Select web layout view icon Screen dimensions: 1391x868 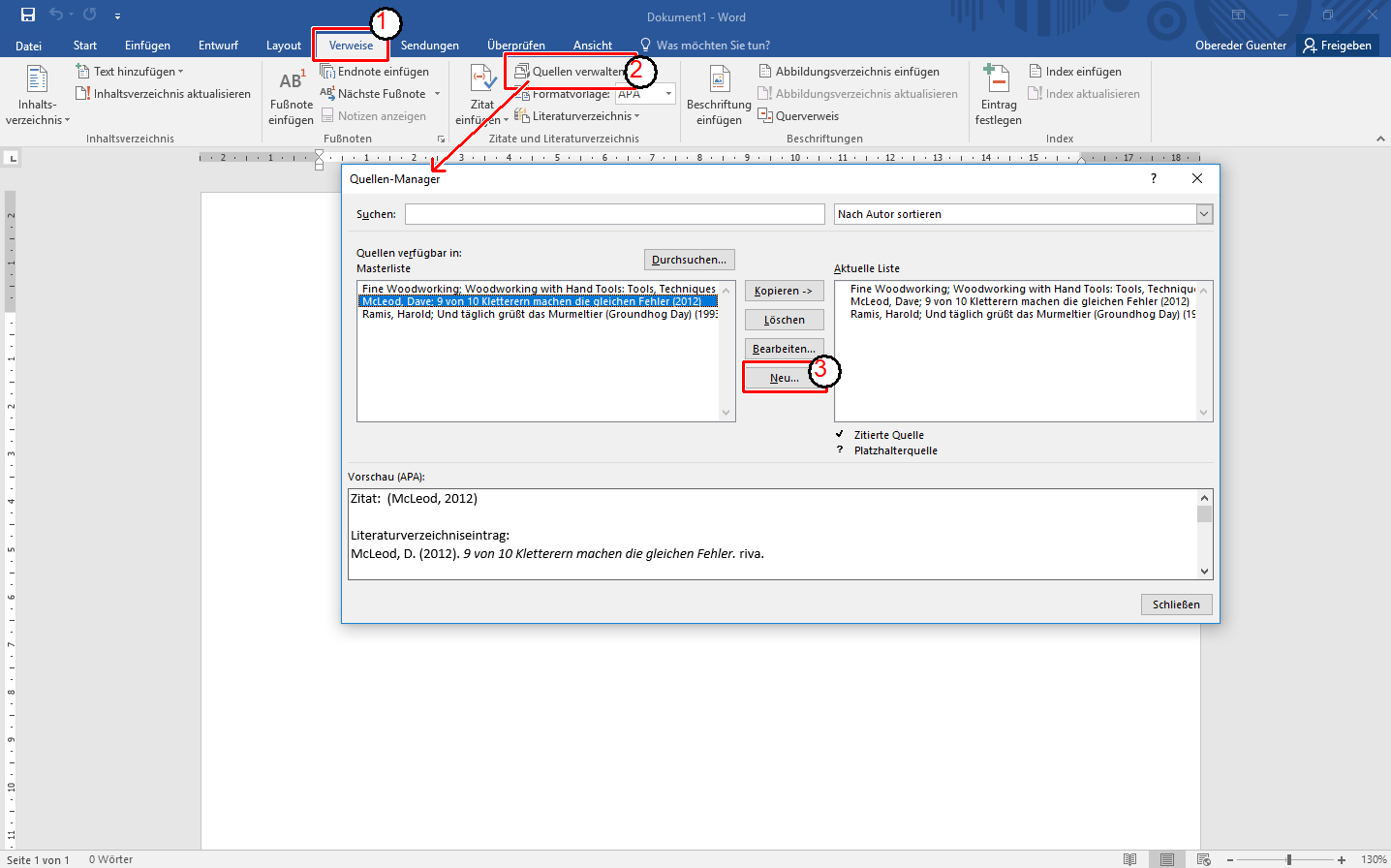pos(1203,859)
